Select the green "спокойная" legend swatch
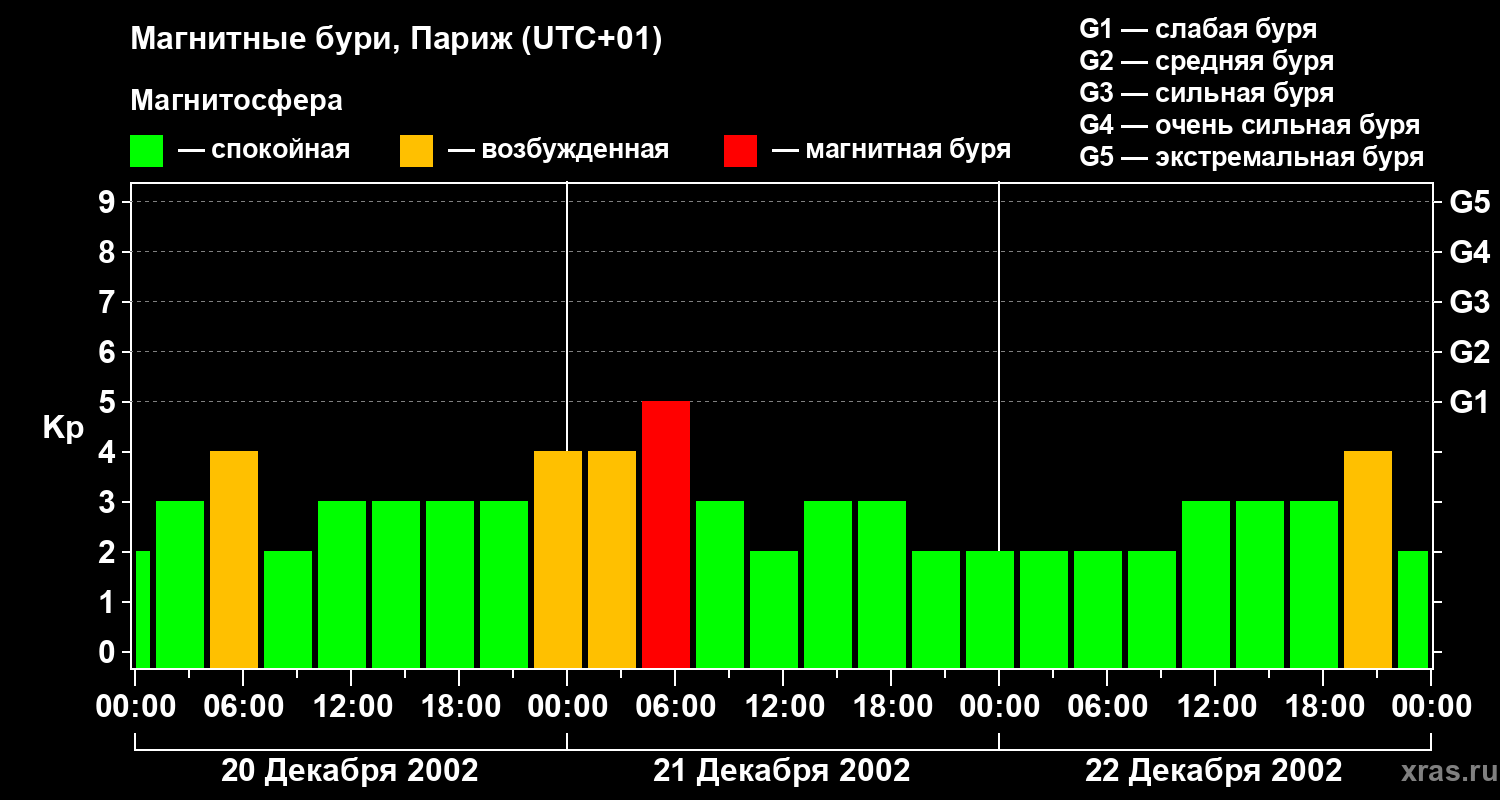The image size is (1500, 800). coord(146,151)
